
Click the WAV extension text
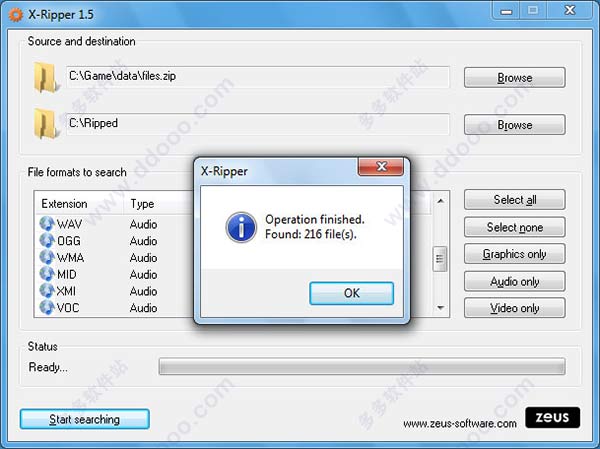tap(69, 224)
